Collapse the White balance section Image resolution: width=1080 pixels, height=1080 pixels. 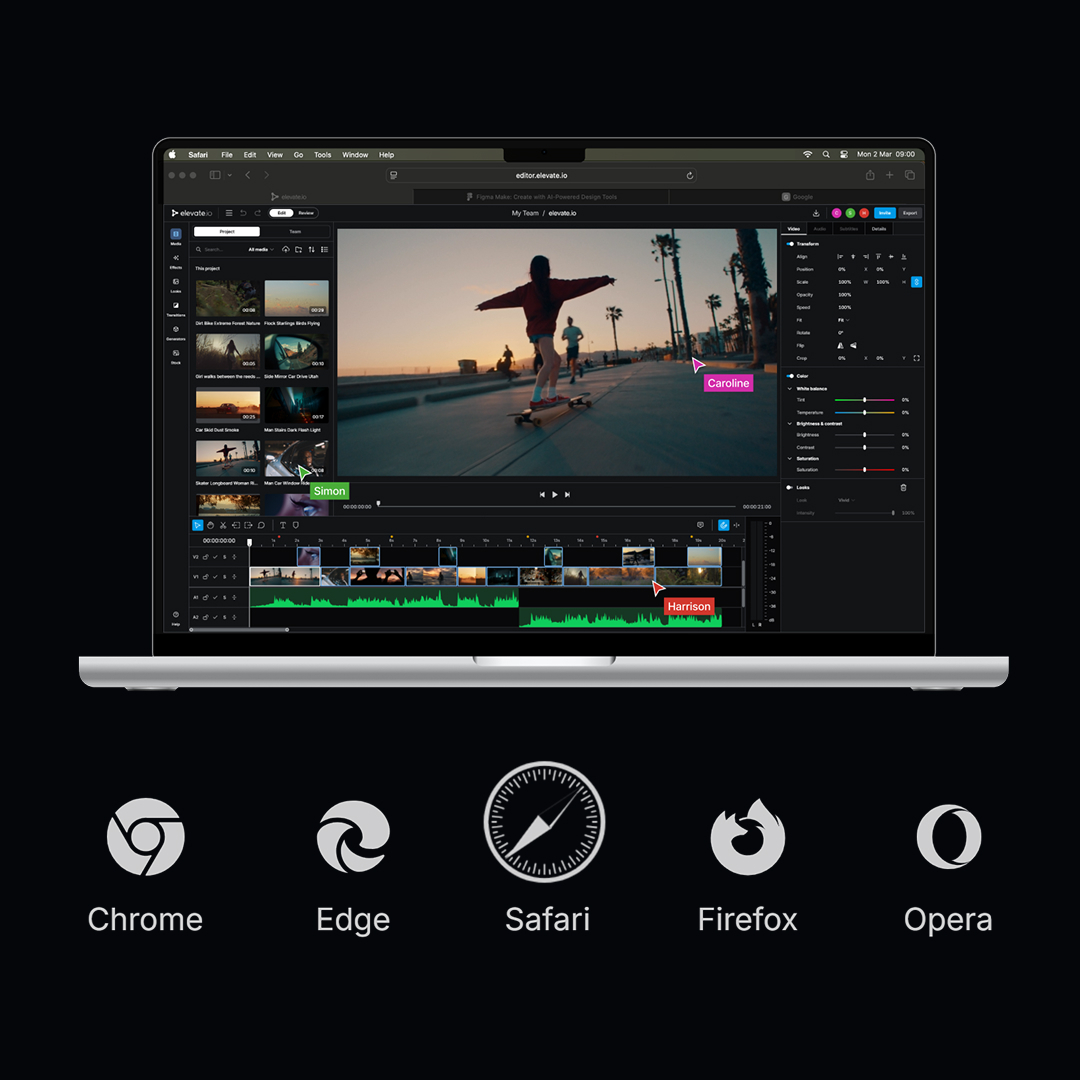click(789, 388)
